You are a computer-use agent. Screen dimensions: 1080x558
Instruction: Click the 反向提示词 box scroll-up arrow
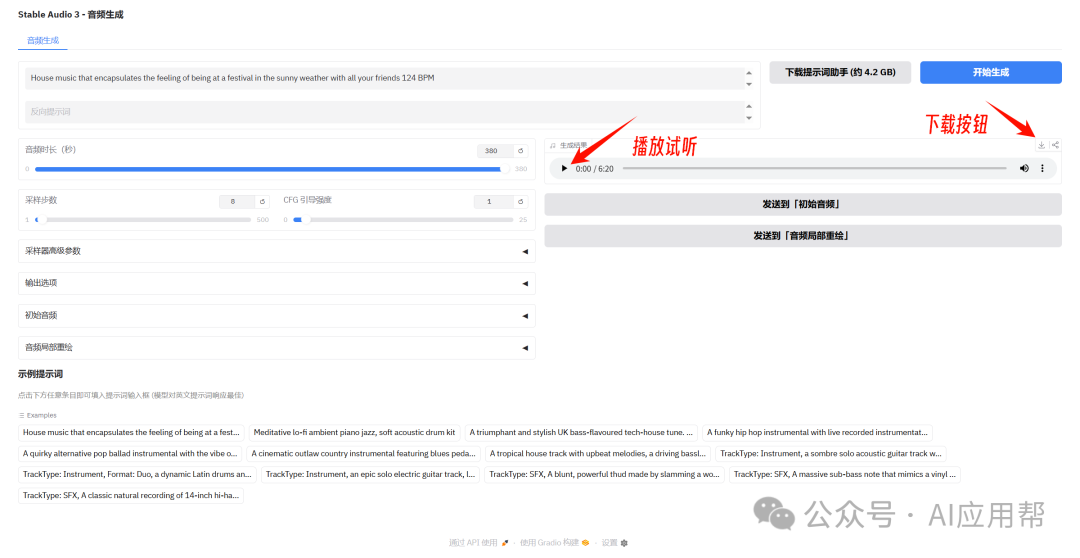point(749,107)
